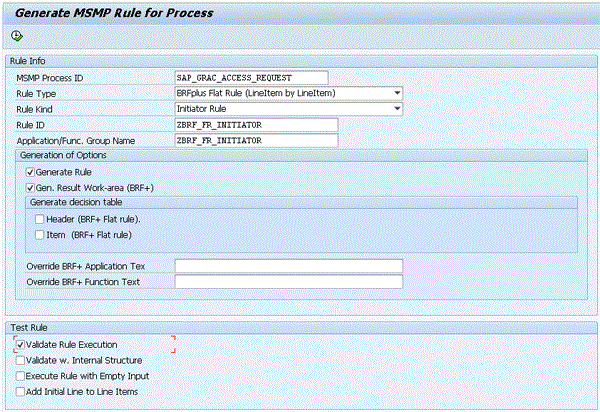Enable Header (BRF+ Flat rule) checkbox
This screenshot has height=412, width=600.
pos(39,219)
